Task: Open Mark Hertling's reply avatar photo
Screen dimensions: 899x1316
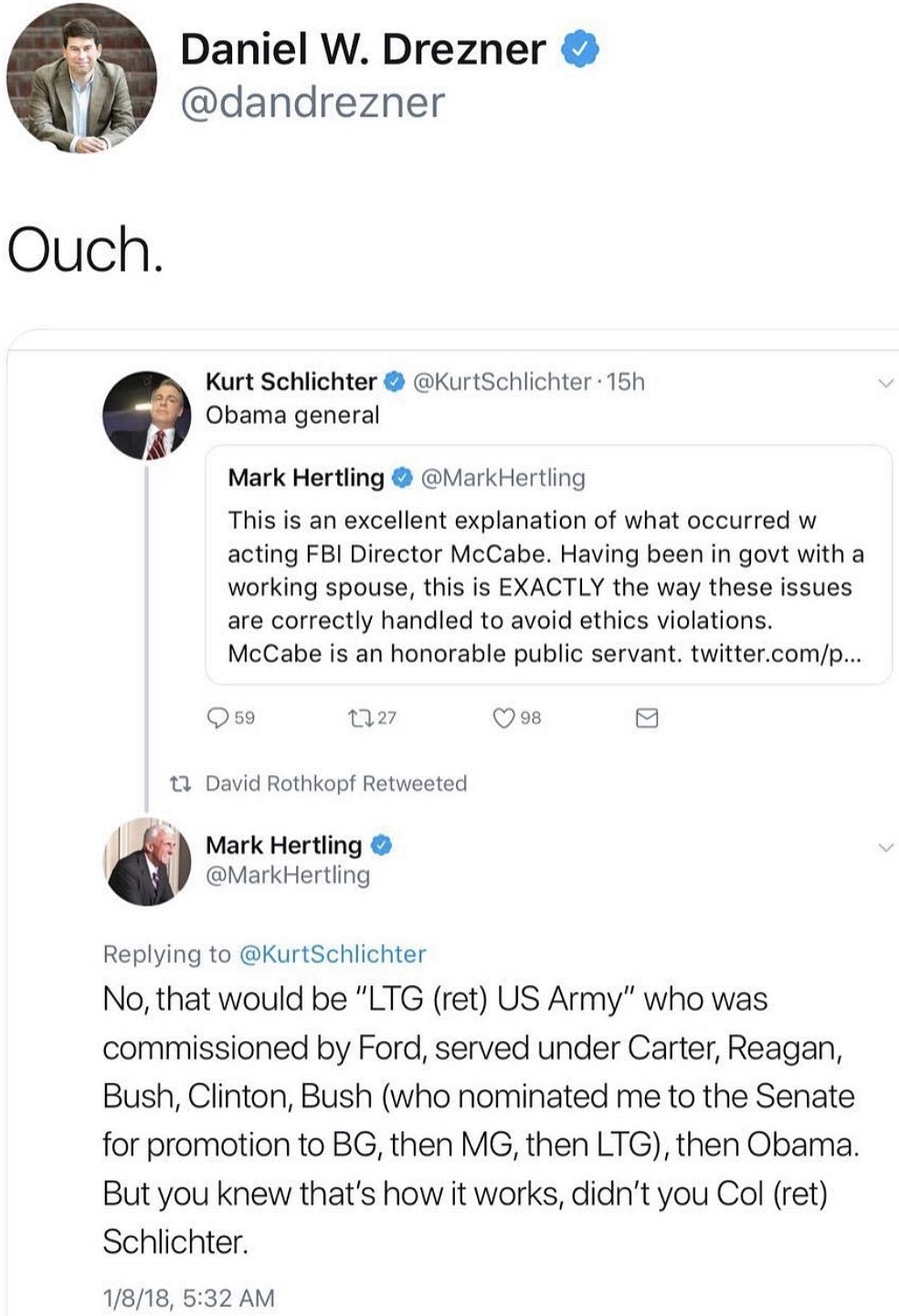Action: [x=146, y=862]
